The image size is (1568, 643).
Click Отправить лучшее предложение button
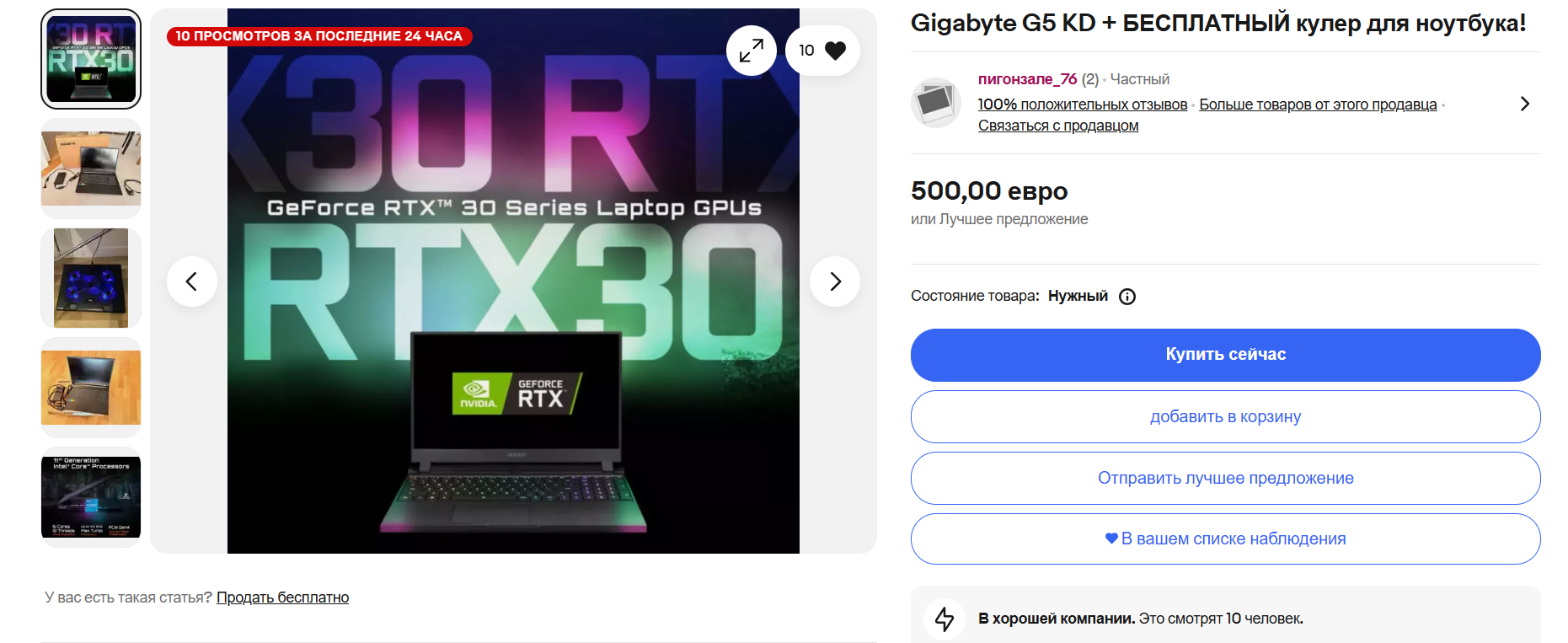[1226, 478]
